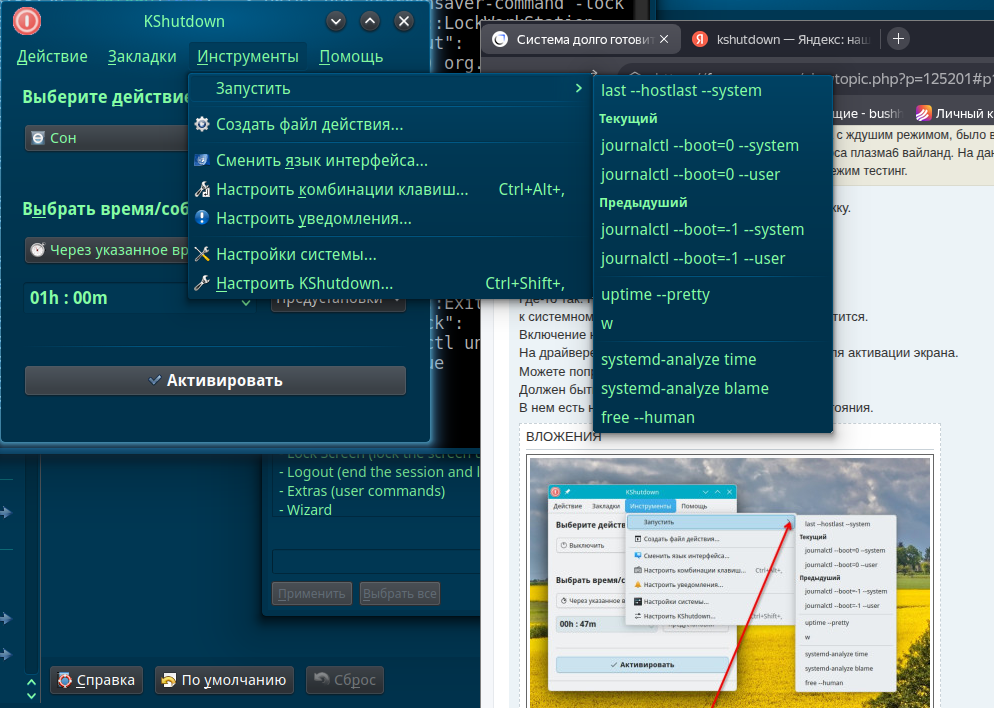Open the attached KShutdown screenshot thumbnail
This screenshot has width=994, height=708.
pos(730,582)
